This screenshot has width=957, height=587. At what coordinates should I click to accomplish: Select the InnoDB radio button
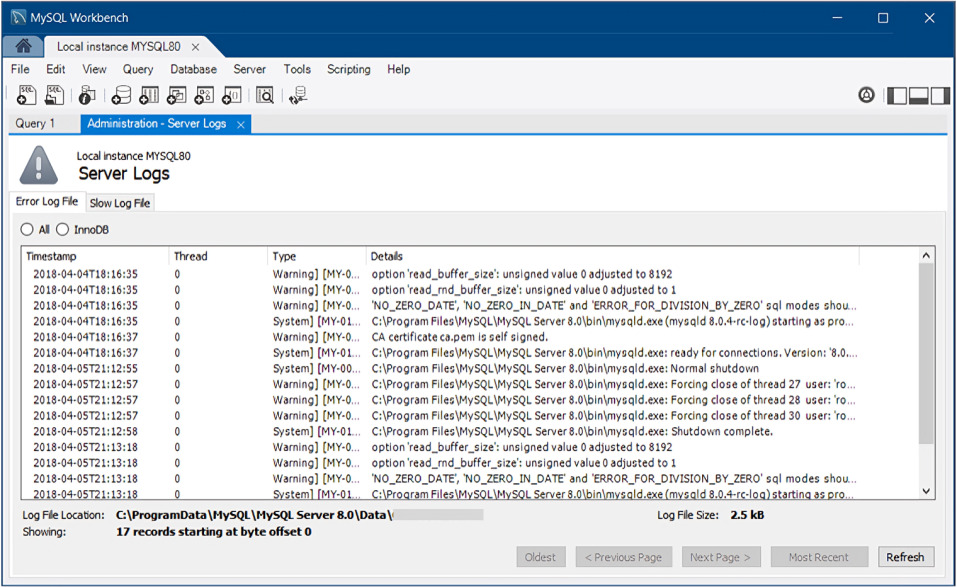coord(63,230)
